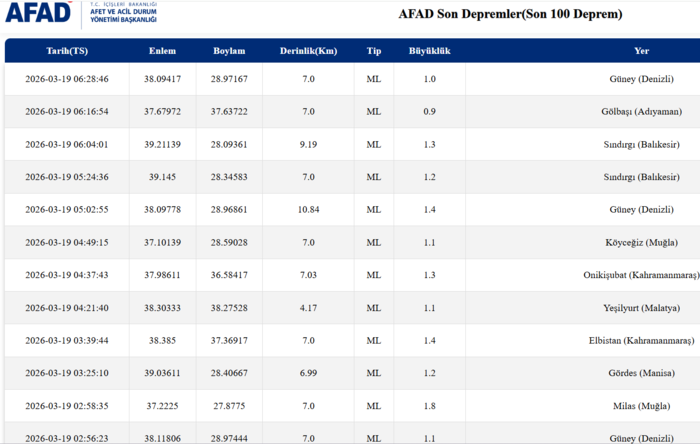Click the Boylam column header

[229, 51]
